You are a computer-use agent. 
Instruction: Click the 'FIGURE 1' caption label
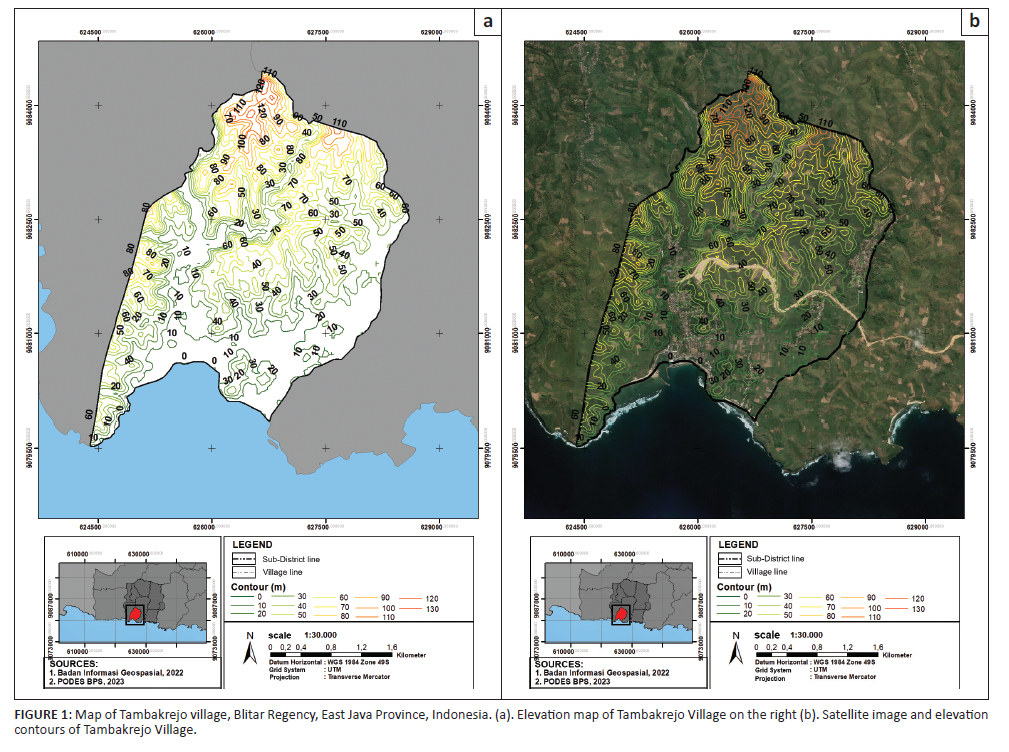point(42,715)
